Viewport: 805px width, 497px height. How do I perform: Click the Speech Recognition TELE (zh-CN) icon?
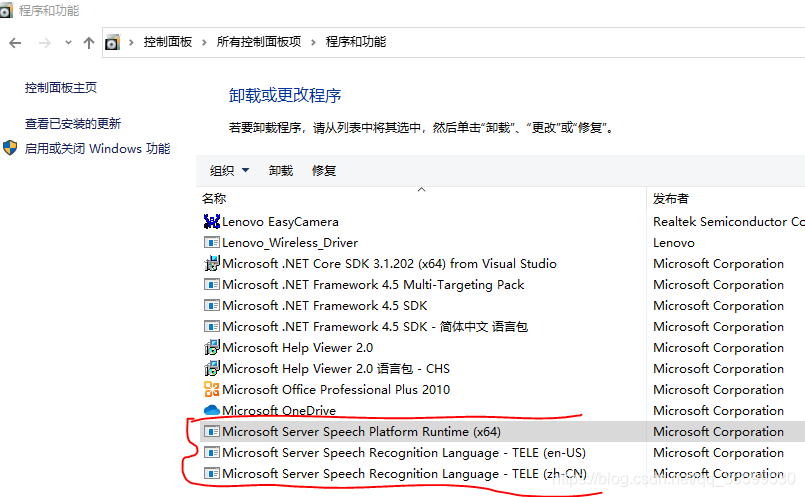[212, 474]
